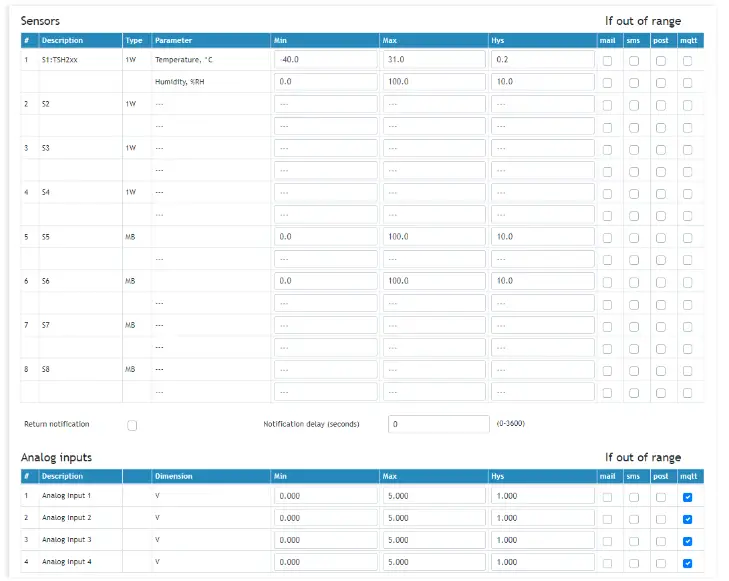729x581 pixels.
Task: Toggle post alert for sensor S8 first row
Action: tap(661, 371)
